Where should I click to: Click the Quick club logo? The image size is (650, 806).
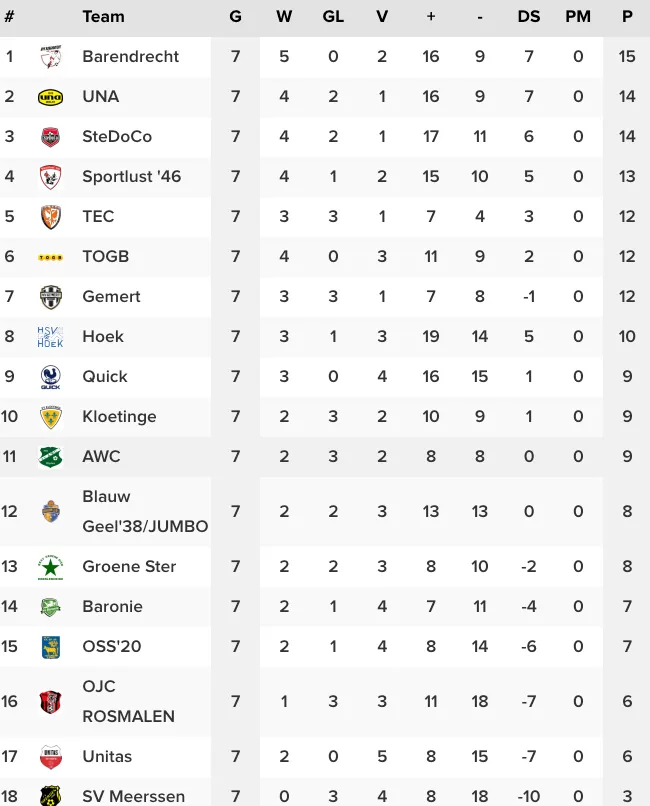50,377
